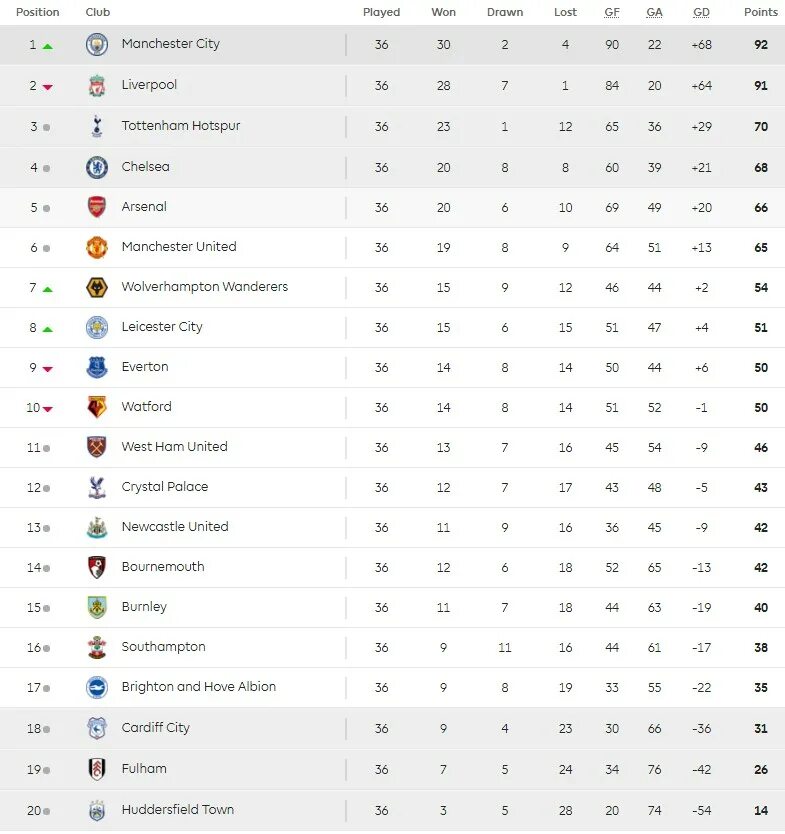Open the West Ham United club link

[174, 447]
